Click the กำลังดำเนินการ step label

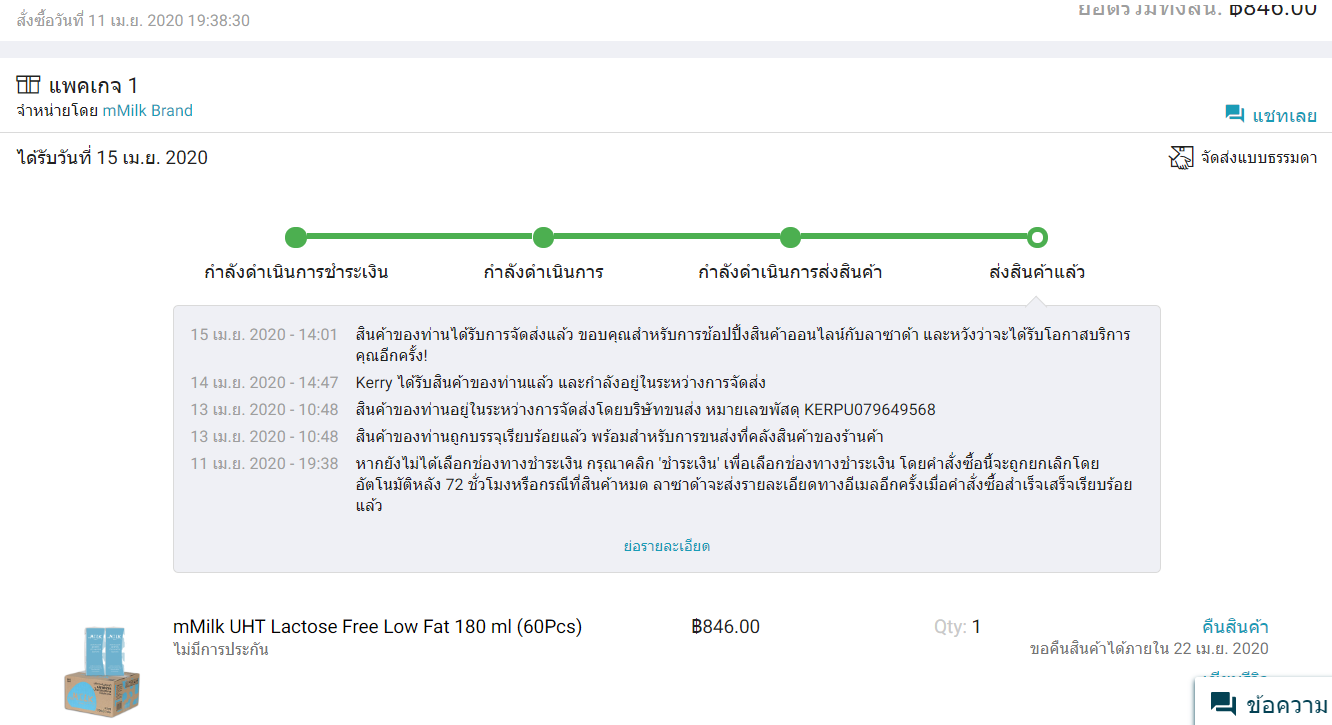pyautogui.click(x=543, y=272)
